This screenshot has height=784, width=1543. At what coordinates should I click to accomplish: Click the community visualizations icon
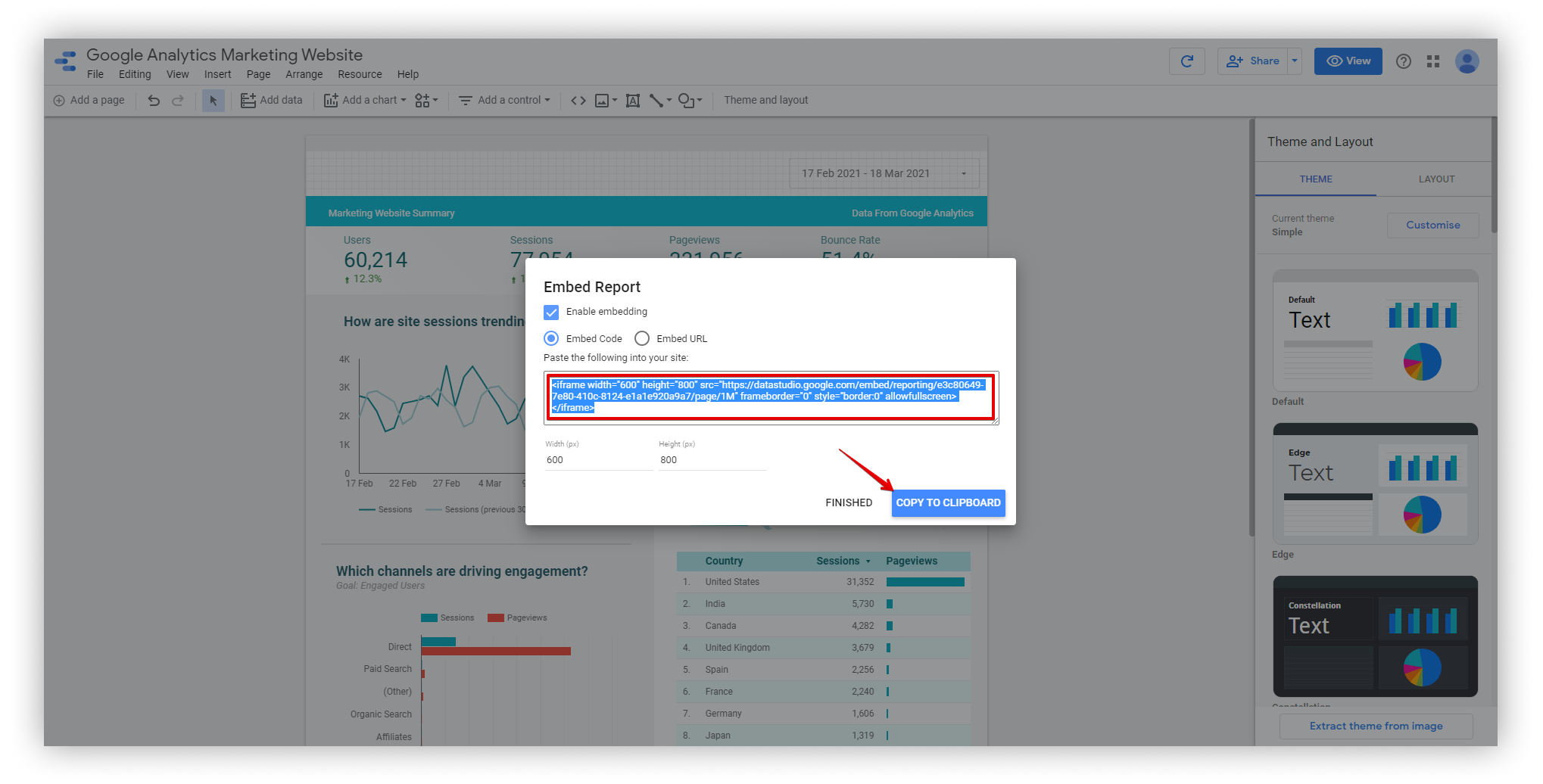[422, 100]
